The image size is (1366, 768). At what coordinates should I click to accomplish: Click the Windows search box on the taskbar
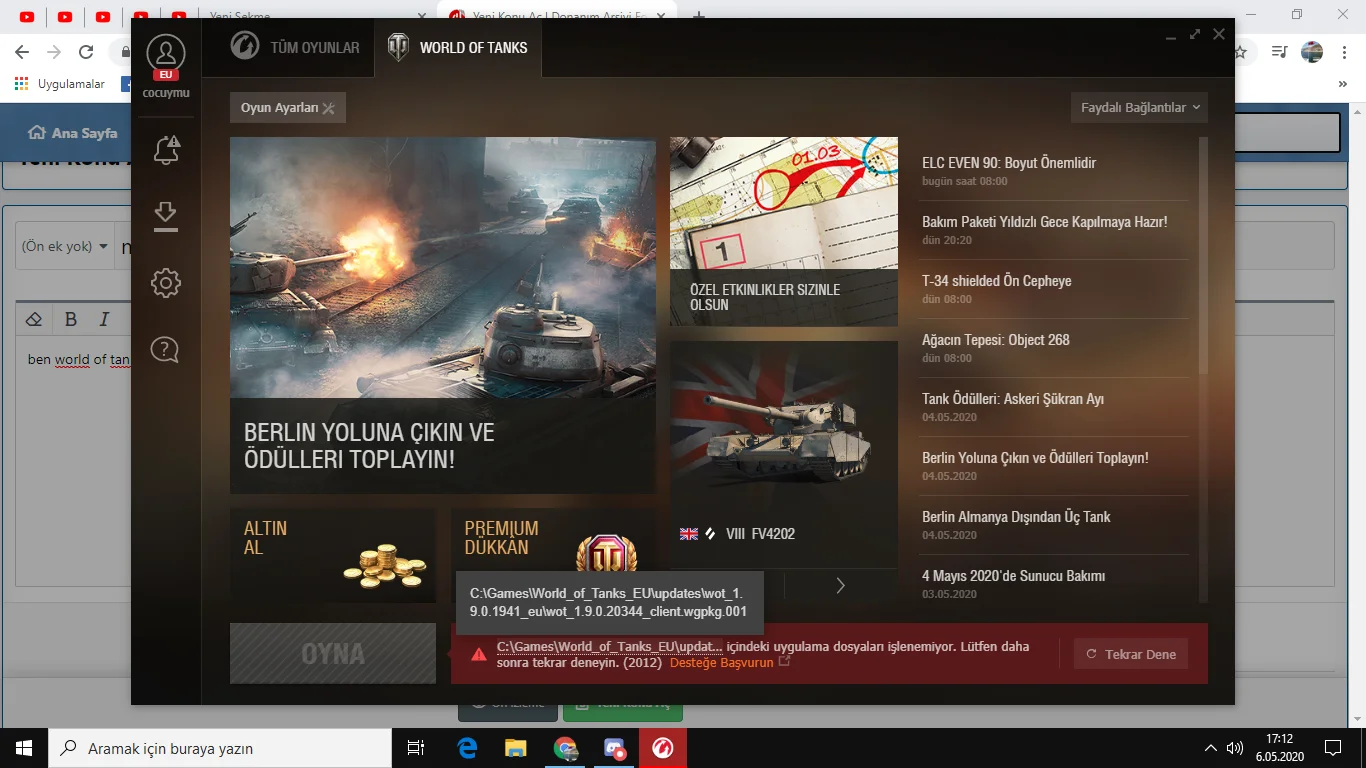[x=220, y=748]
